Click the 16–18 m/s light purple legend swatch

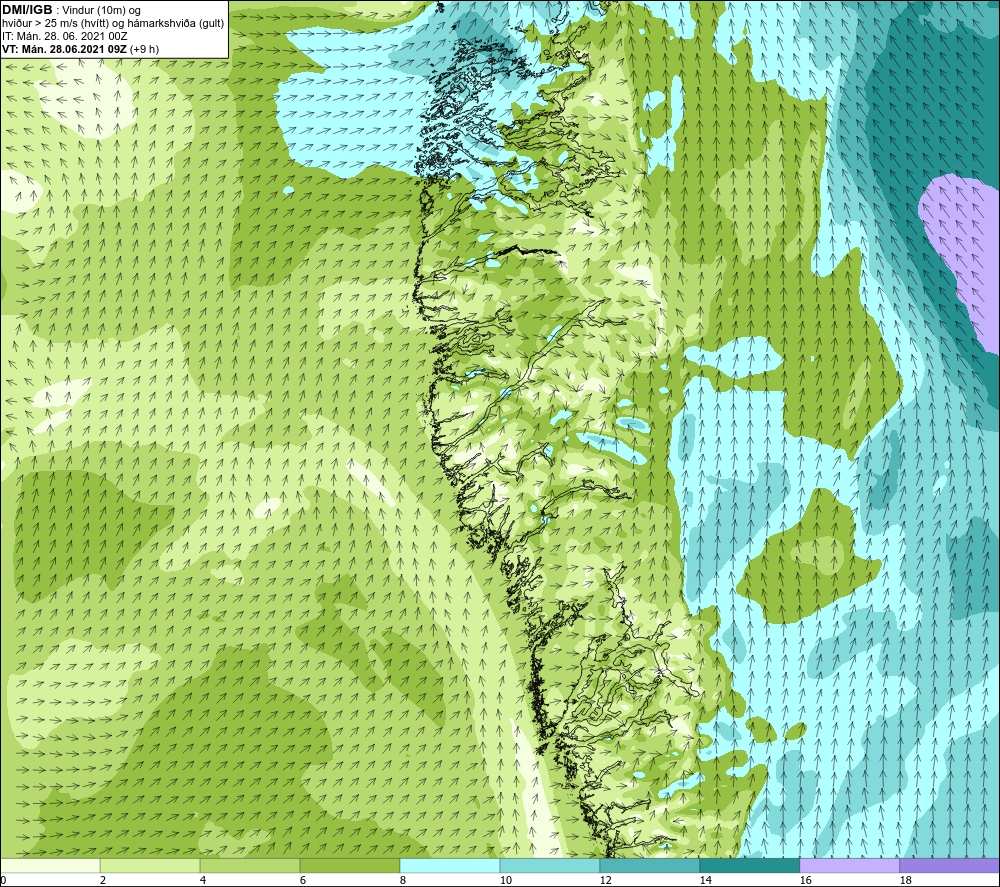click(x=849, y=866)
